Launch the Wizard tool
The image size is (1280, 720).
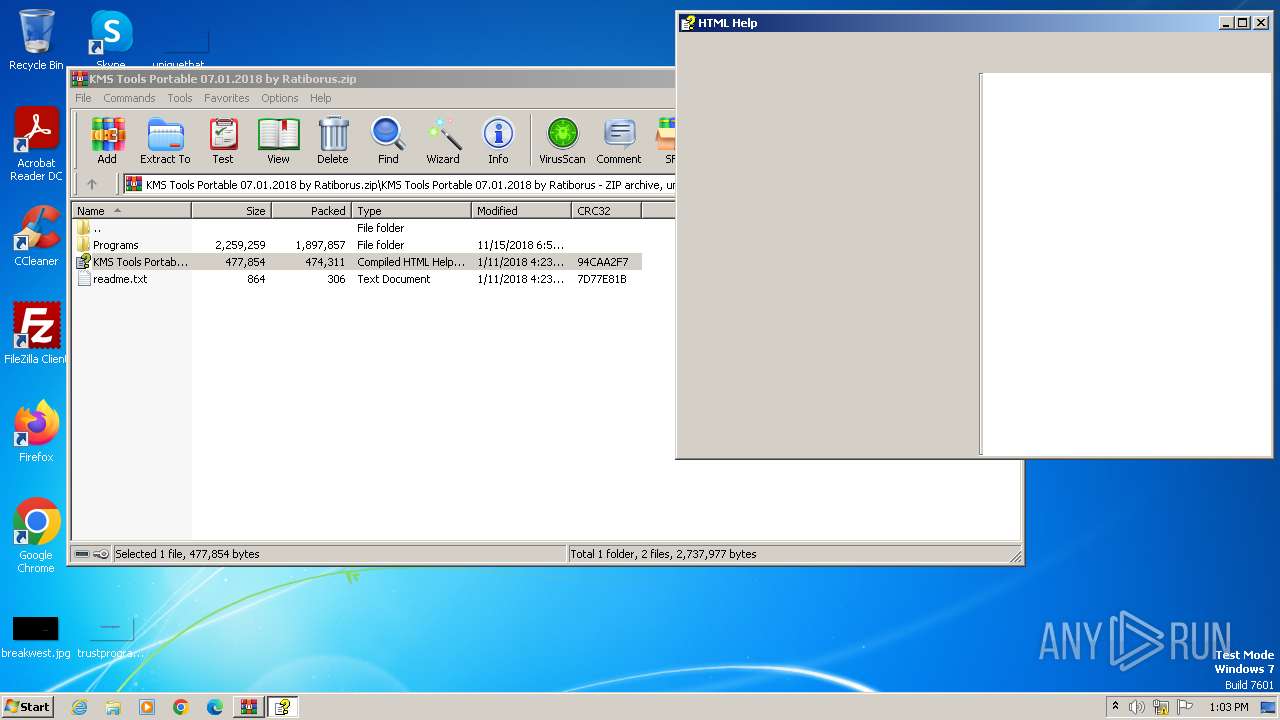[x=443, y=140]
